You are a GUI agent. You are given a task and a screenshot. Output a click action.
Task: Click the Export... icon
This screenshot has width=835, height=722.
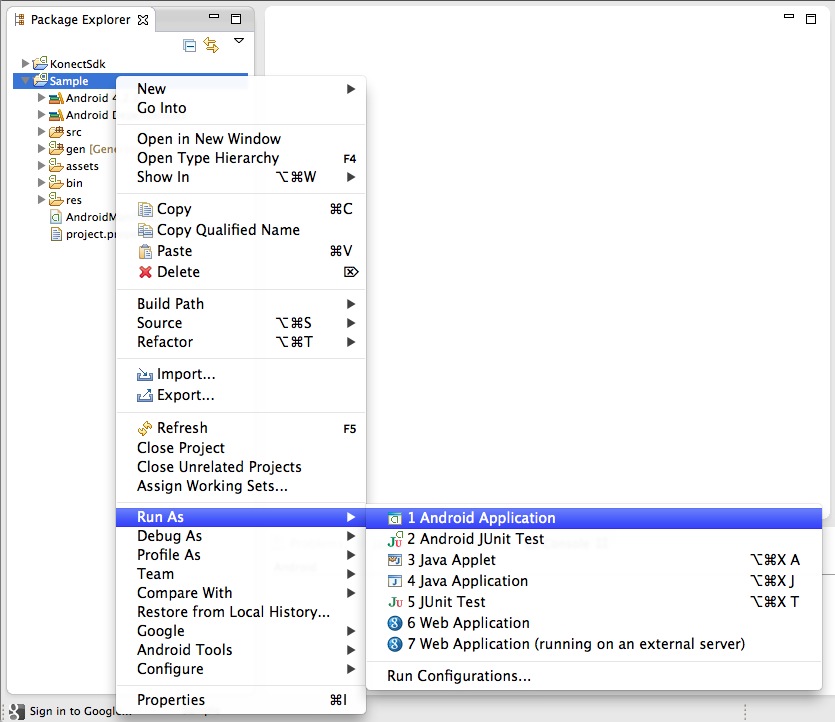pyautogui.click(x=144, y=396)
